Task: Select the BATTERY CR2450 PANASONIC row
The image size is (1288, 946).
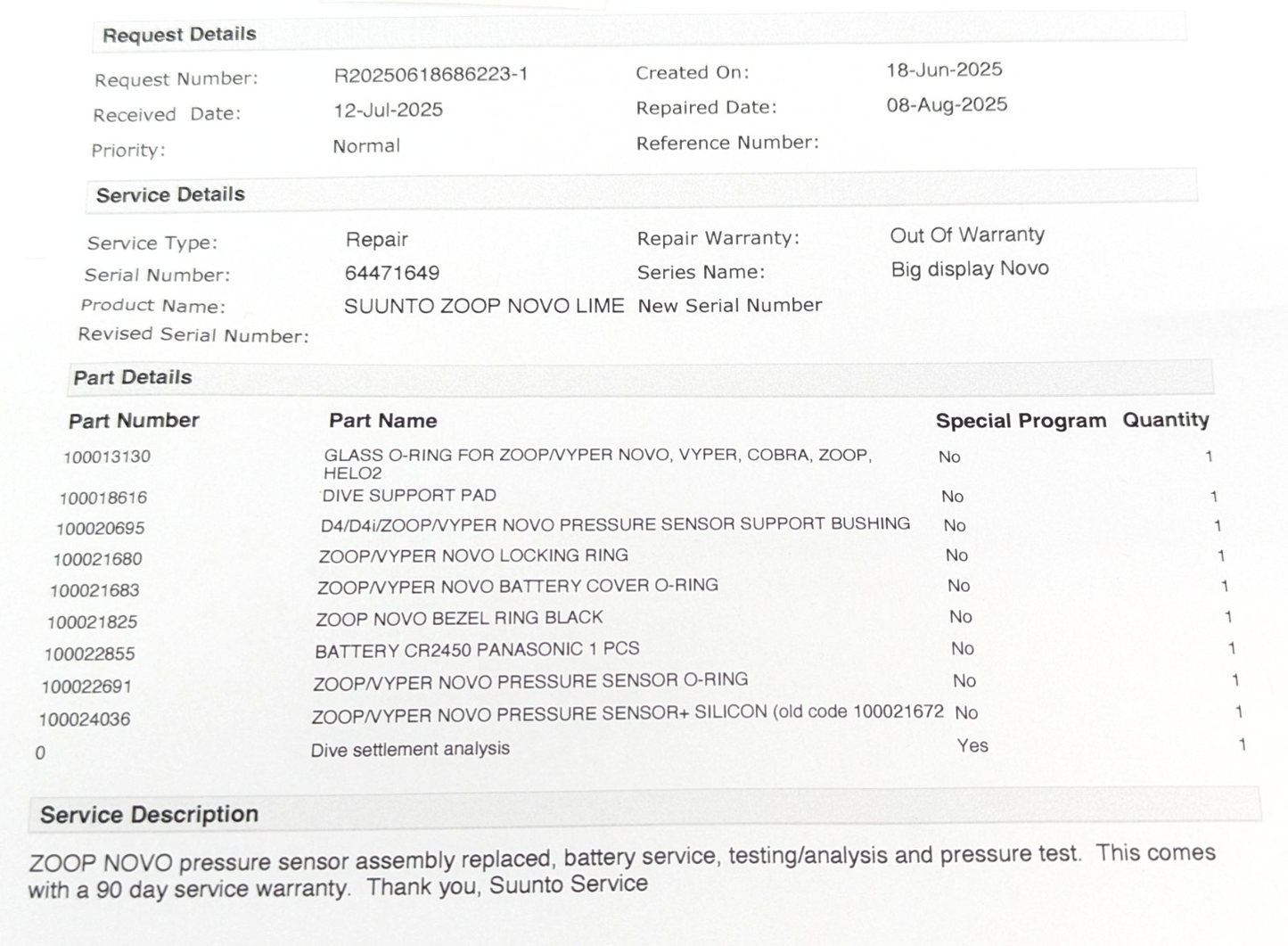Action: point(477,650)
